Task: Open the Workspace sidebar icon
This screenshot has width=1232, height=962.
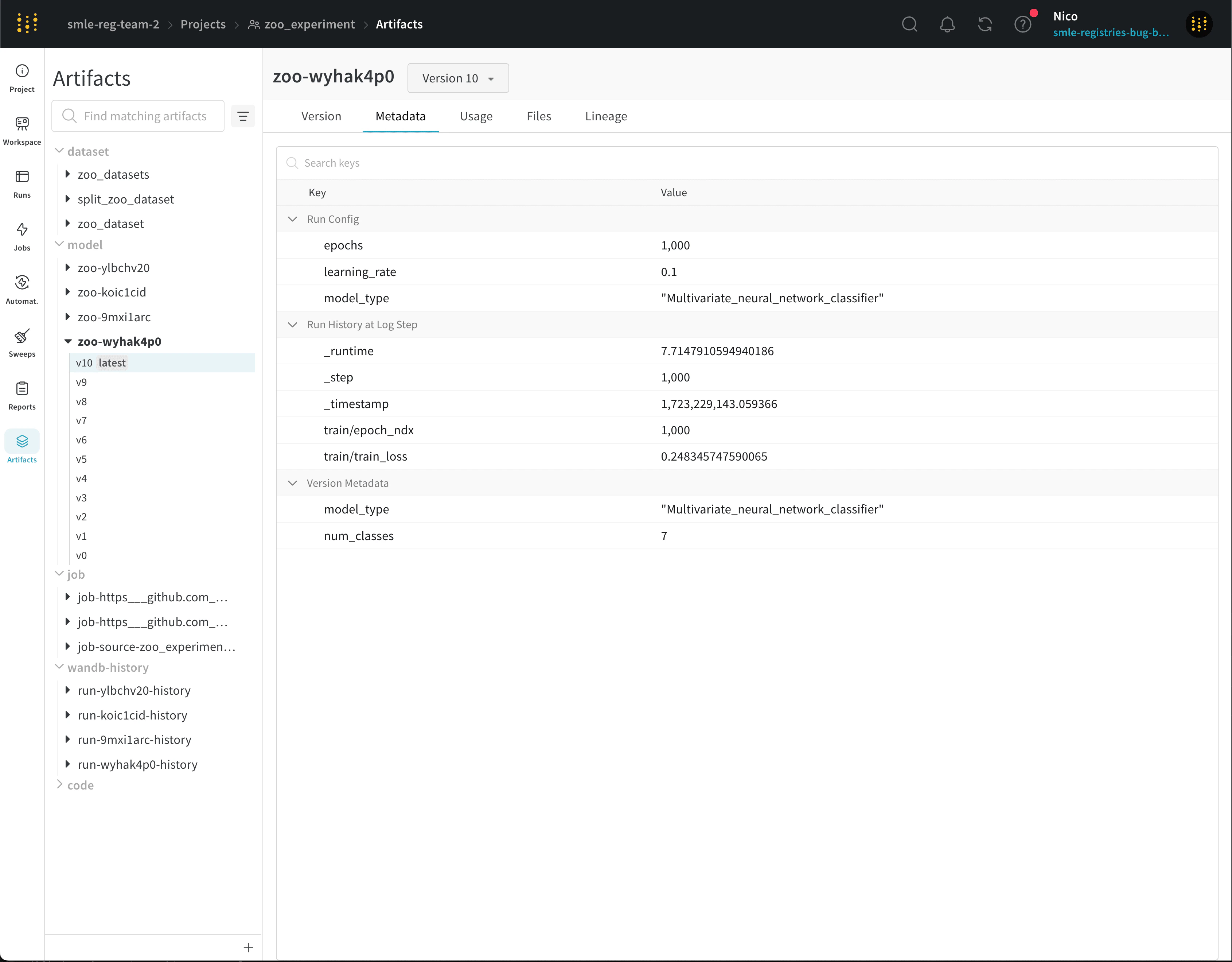Action: click(22, 130)
